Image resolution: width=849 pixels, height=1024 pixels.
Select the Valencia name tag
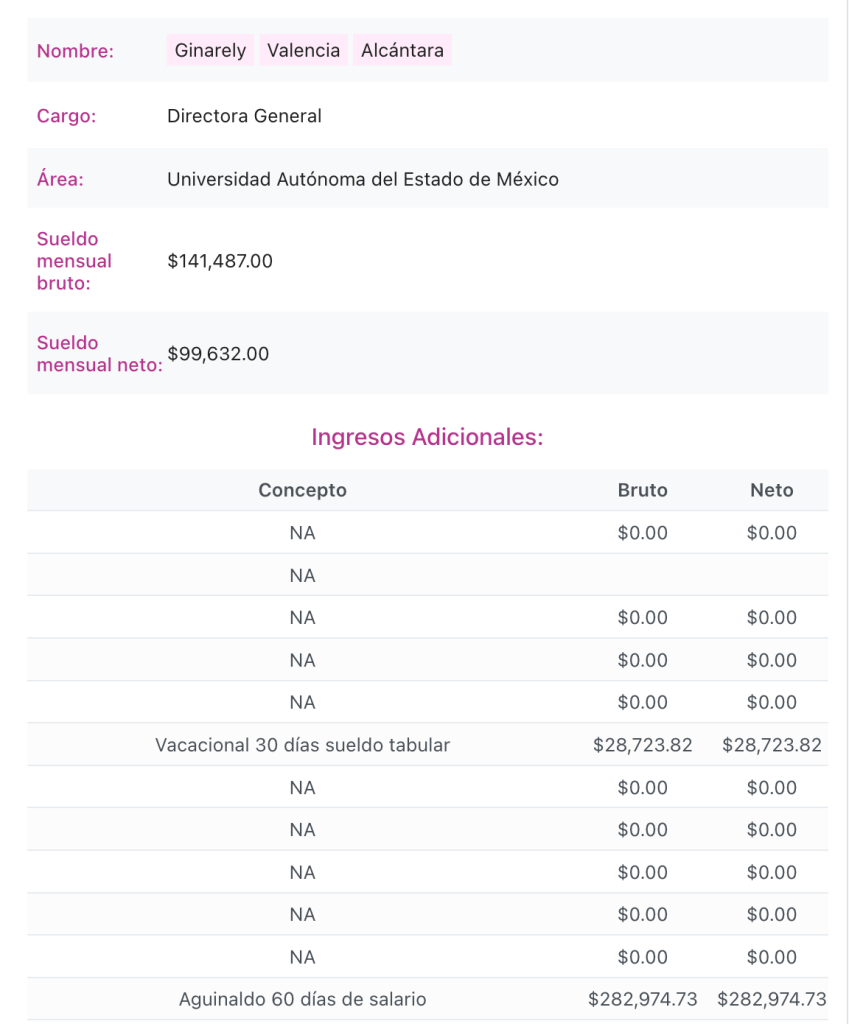coord(303,50)
